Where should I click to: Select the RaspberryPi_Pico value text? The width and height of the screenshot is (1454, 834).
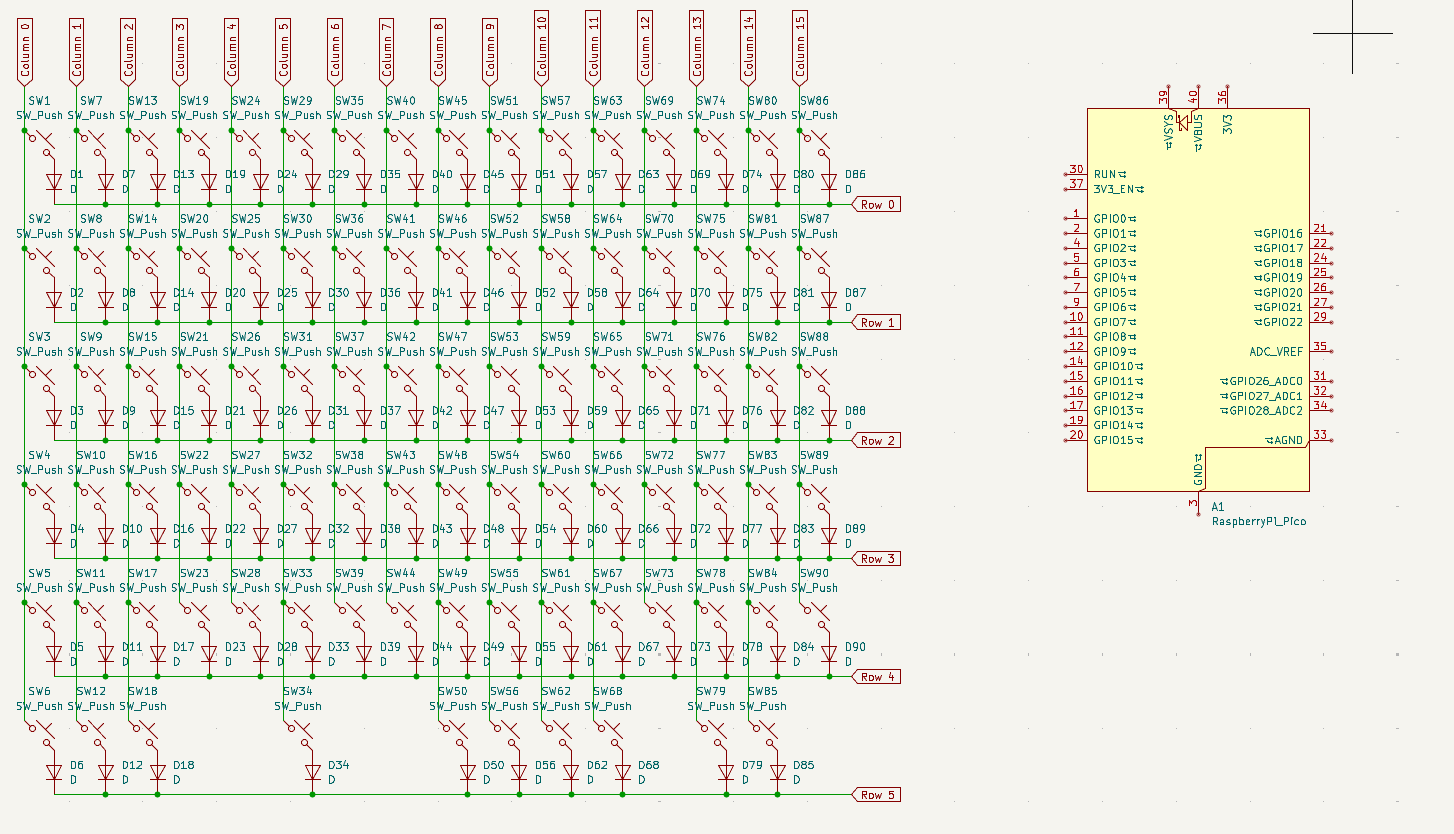click(1258, 521)
